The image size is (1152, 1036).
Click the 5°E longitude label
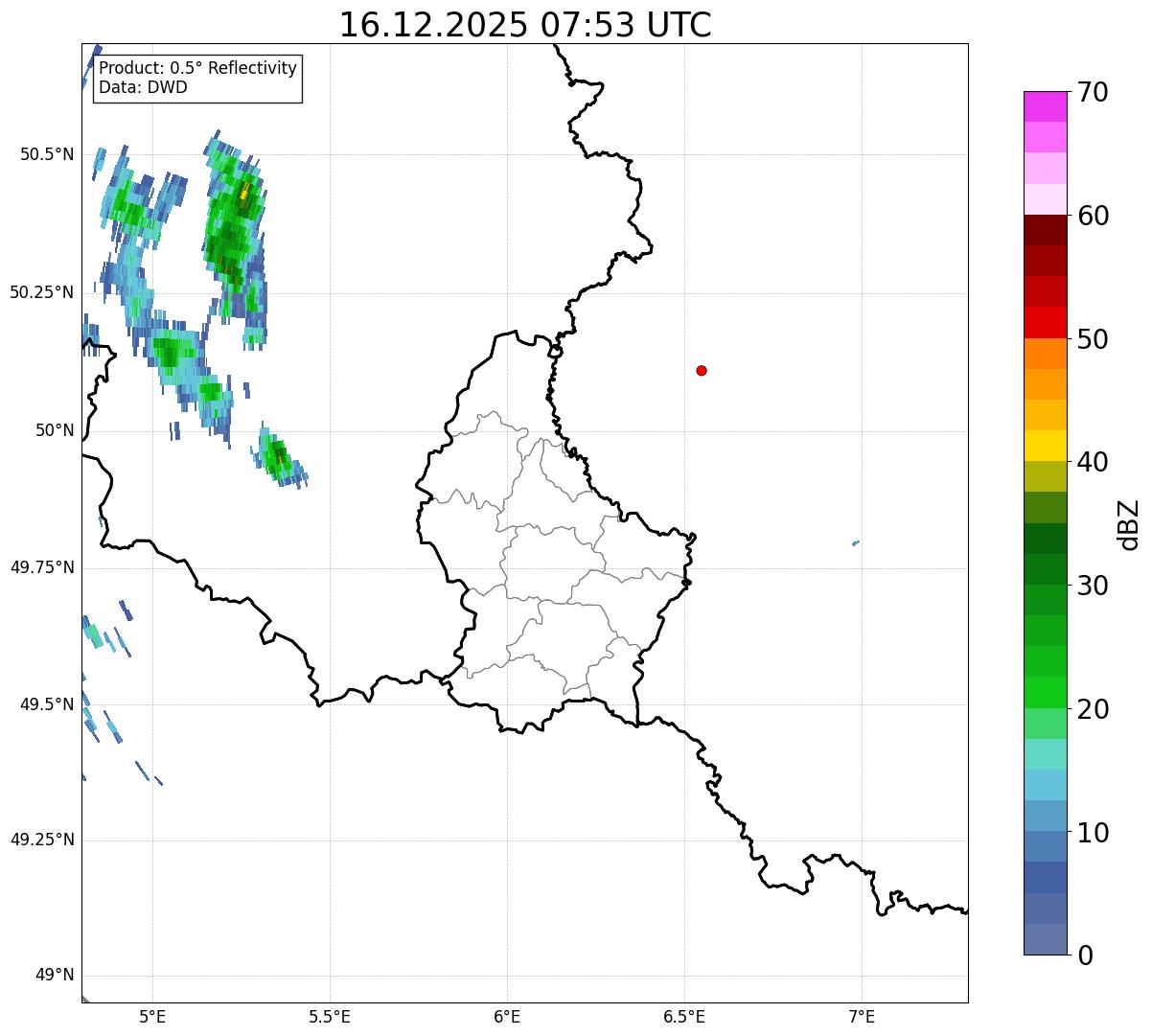tap(152, 1016)
